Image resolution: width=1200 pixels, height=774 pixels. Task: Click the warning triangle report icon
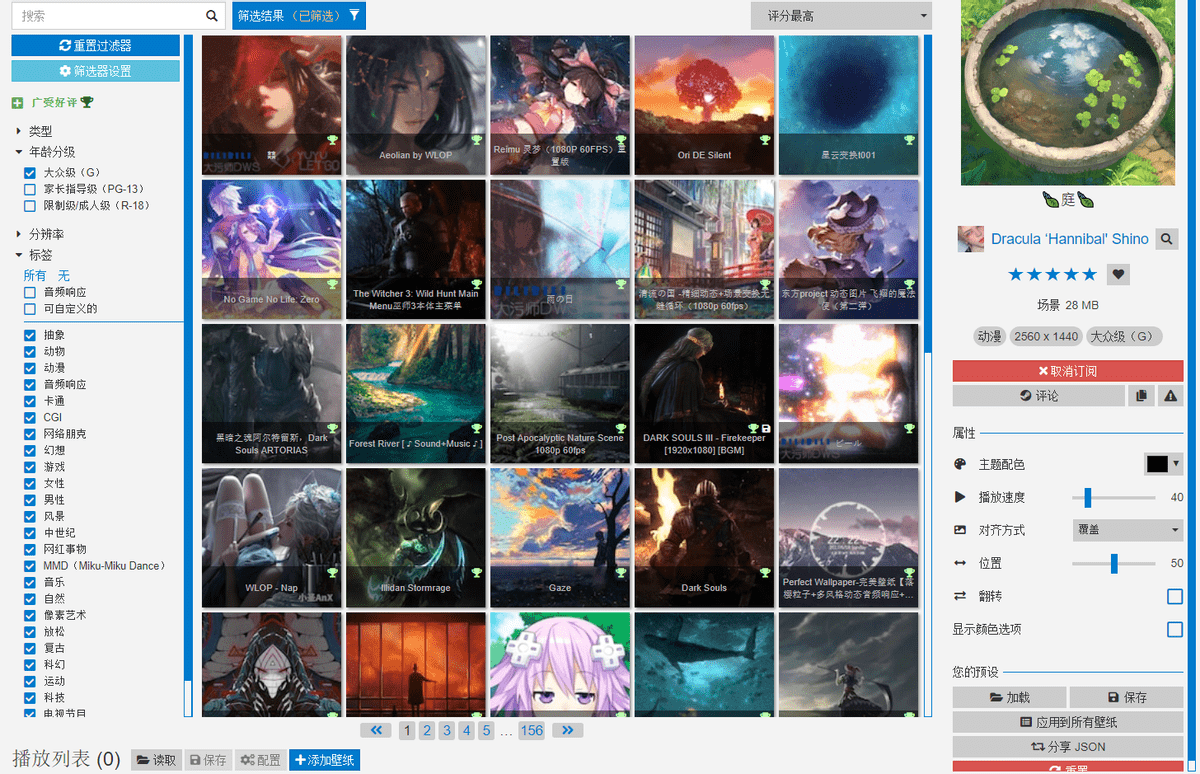(1169, 396)
